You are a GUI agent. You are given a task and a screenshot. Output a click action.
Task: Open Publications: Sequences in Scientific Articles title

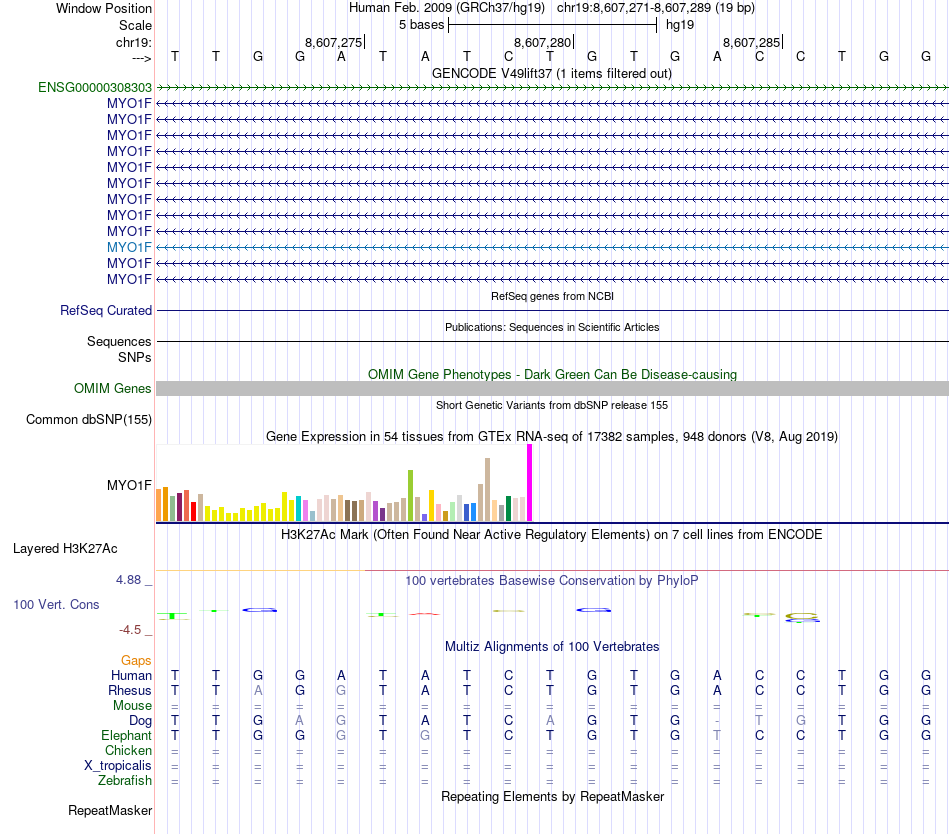click(x=552, y=327)
